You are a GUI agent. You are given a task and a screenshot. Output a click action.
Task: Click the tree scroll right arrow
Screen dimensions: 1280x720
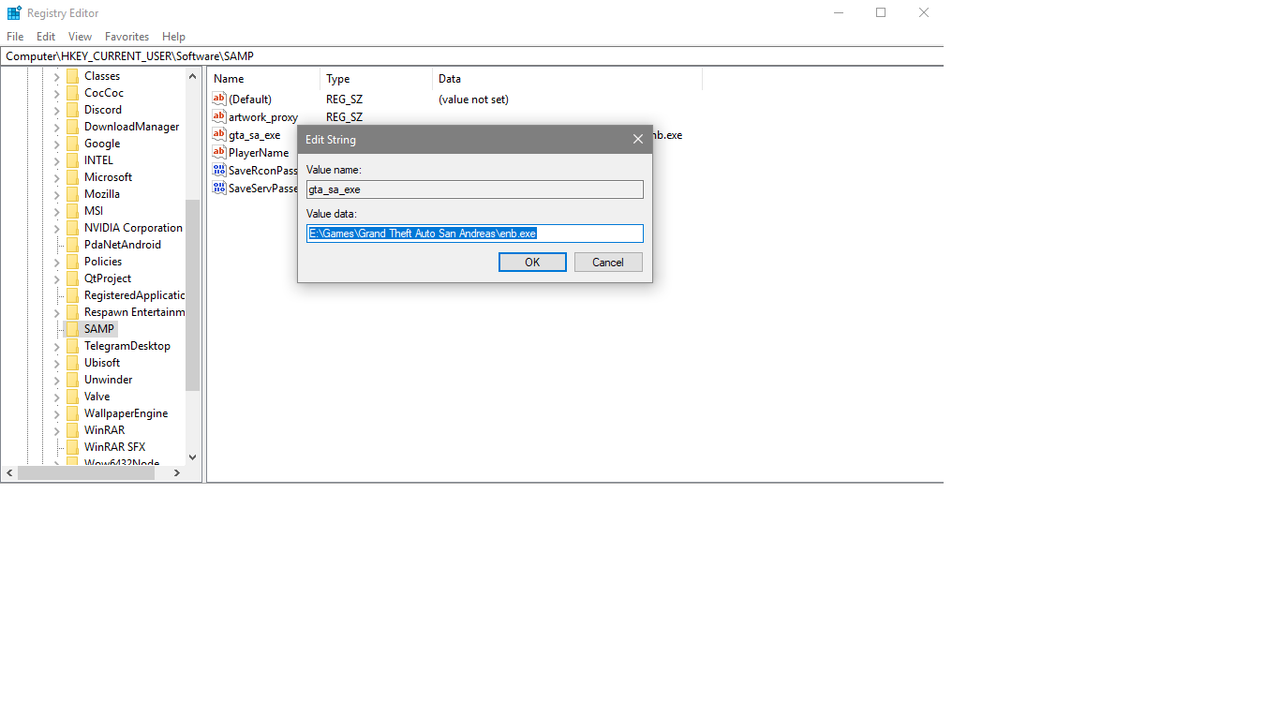(177, 473)
